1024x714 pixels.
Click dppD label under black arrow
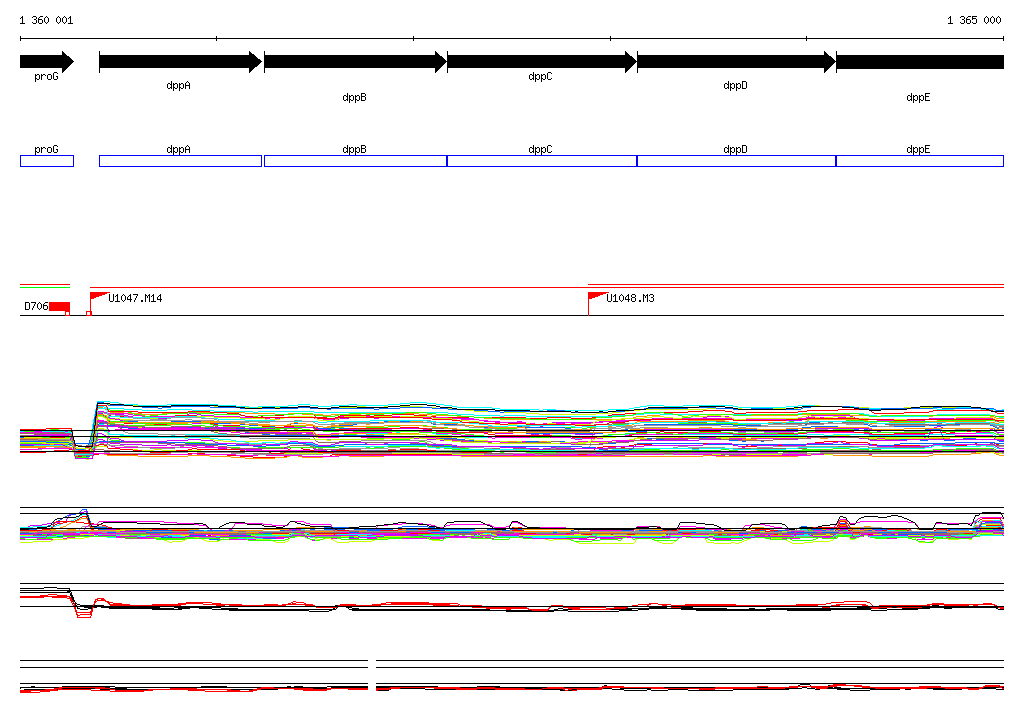[x=735, y=86]
